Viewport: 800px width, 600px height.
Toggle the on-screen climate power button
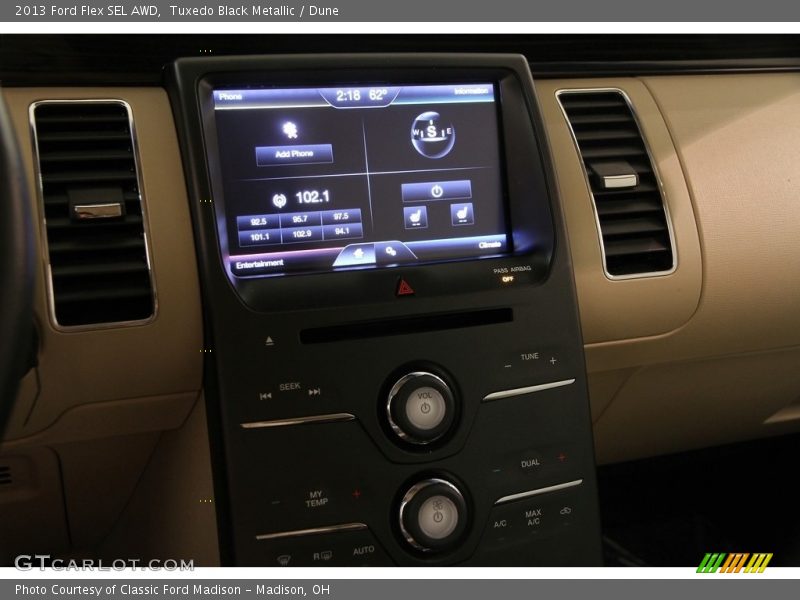436,191
